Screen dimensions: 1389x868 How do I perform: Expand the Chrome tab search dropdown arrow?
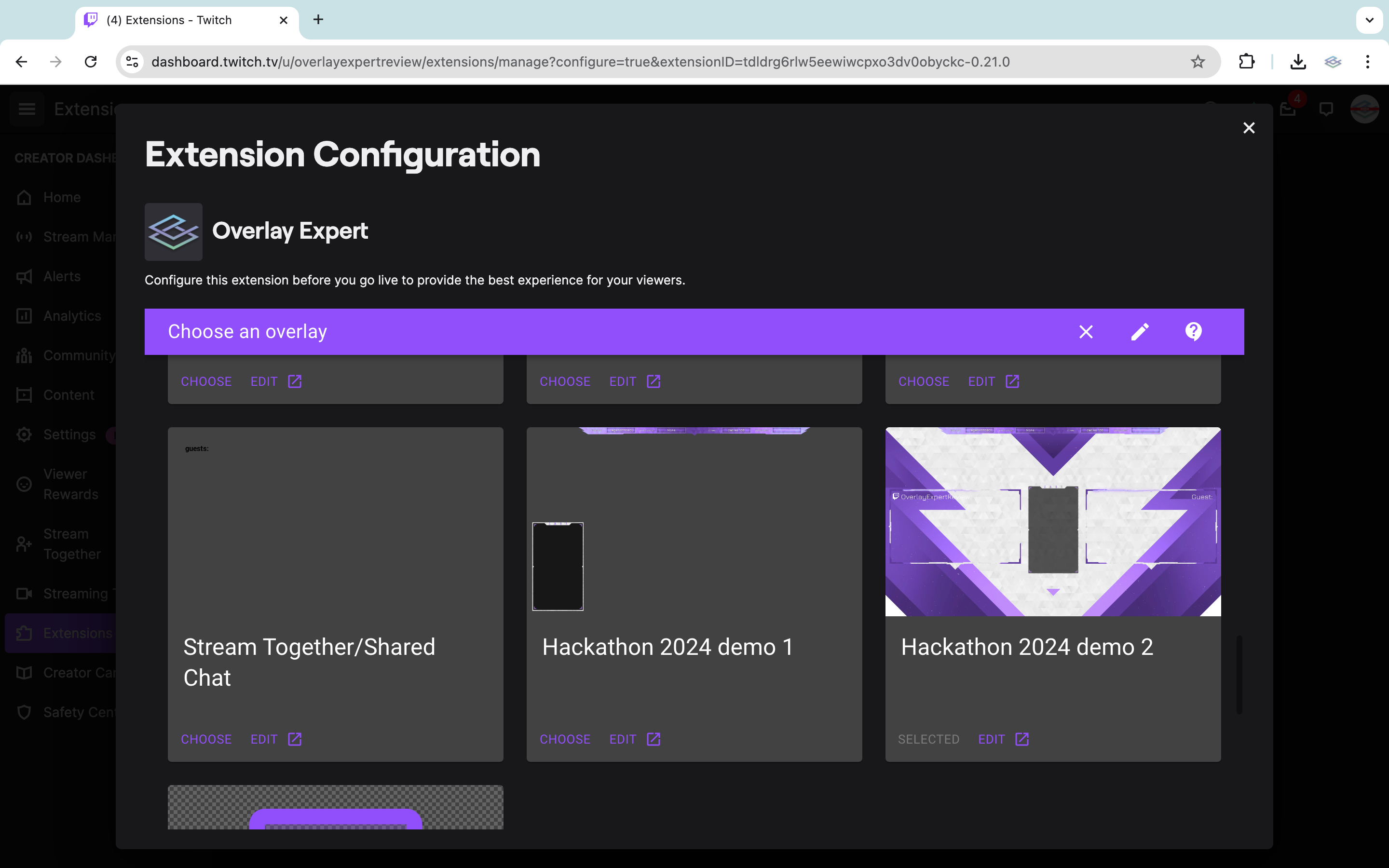1369,20
